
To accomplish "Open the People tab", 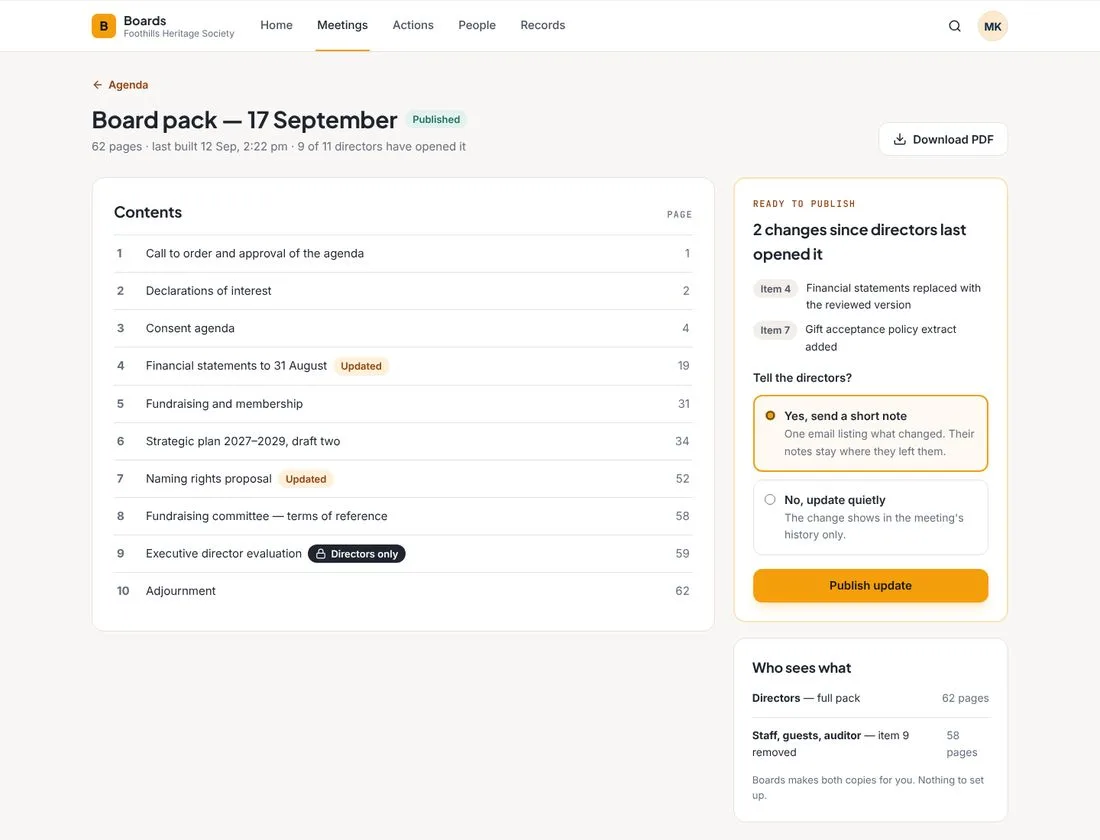I will click(477, 25).
